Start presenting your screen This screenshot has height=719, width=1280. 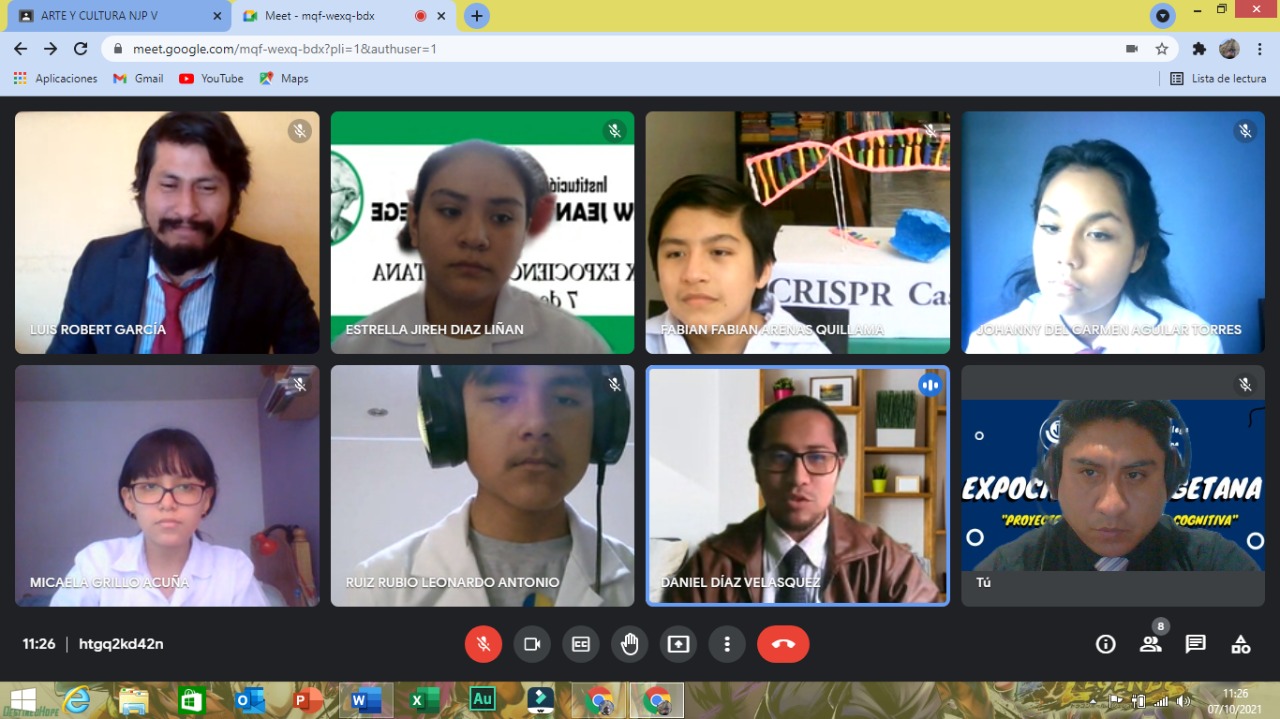pos(678,644)
